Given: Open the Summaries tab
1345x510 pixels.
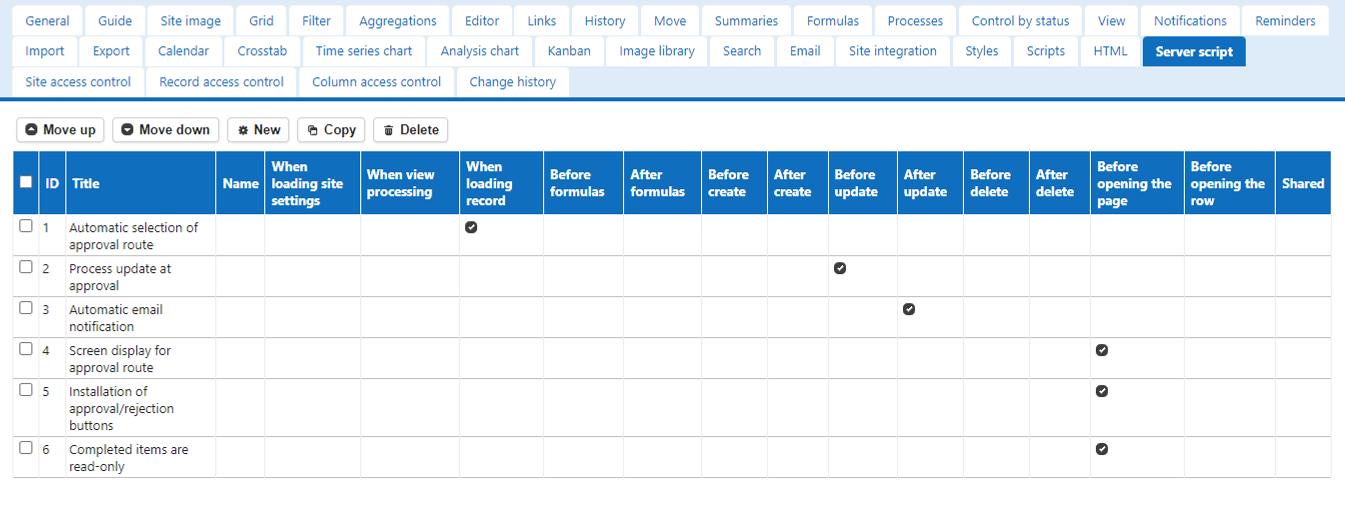Looking at the screenshot, I should click(x=746, y=21).
